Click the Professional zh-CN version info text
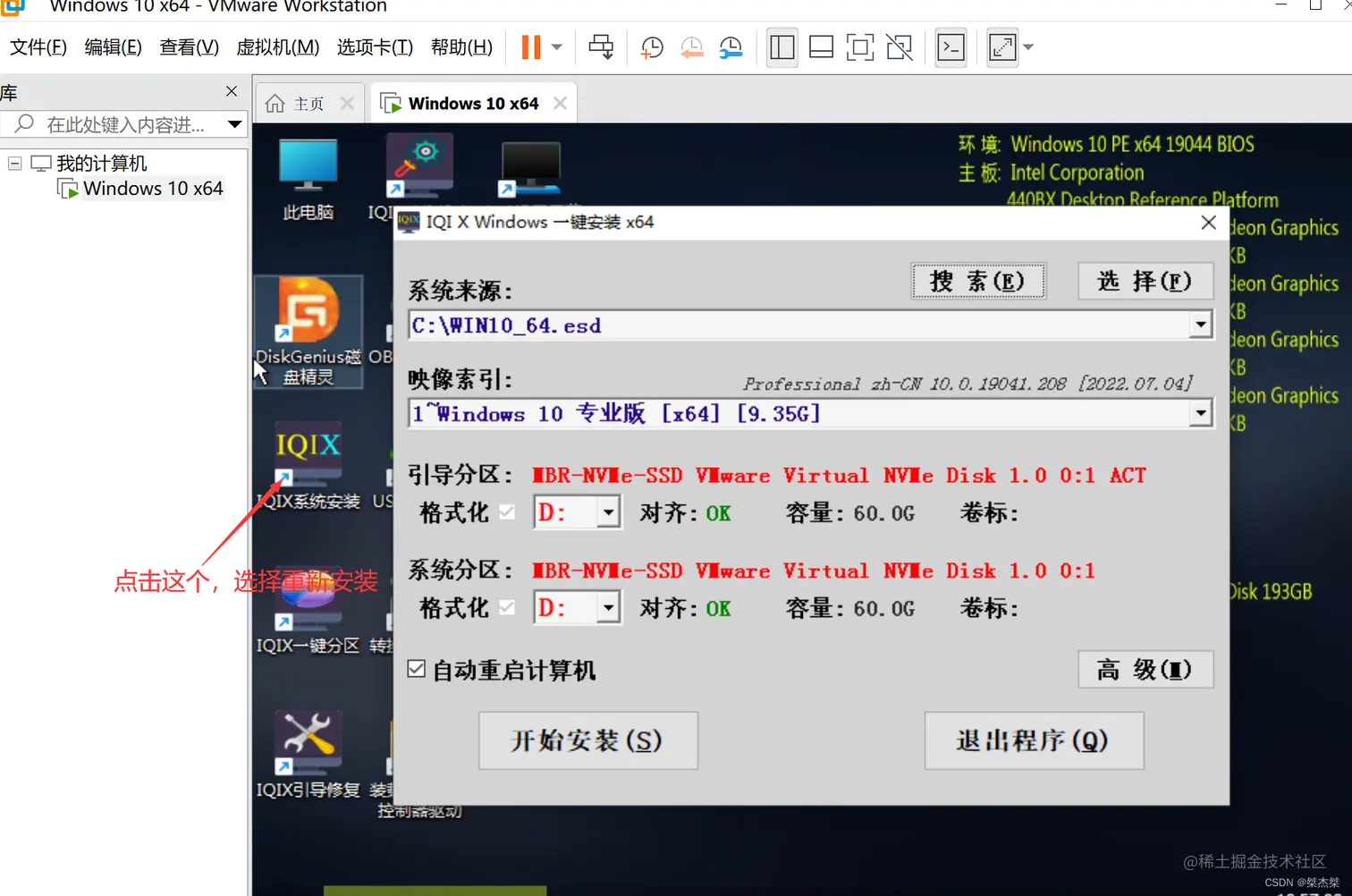 tap(968, 385)
